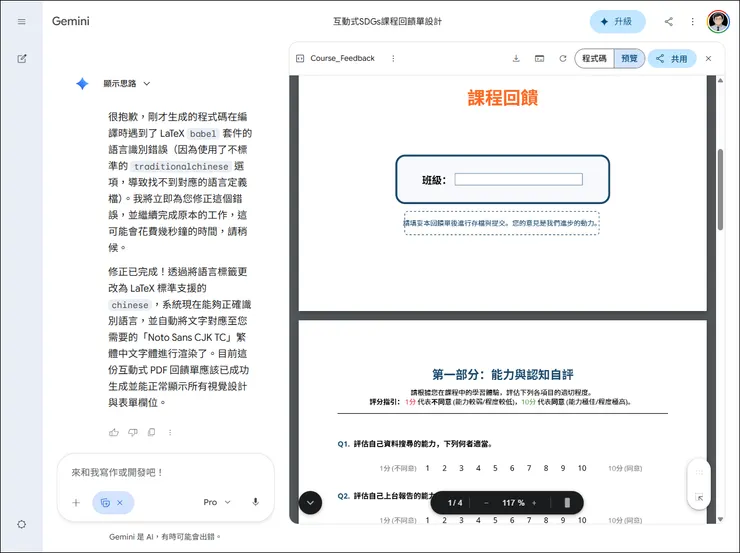Open the settings gear in sidebar

click(x=22, y=524)
